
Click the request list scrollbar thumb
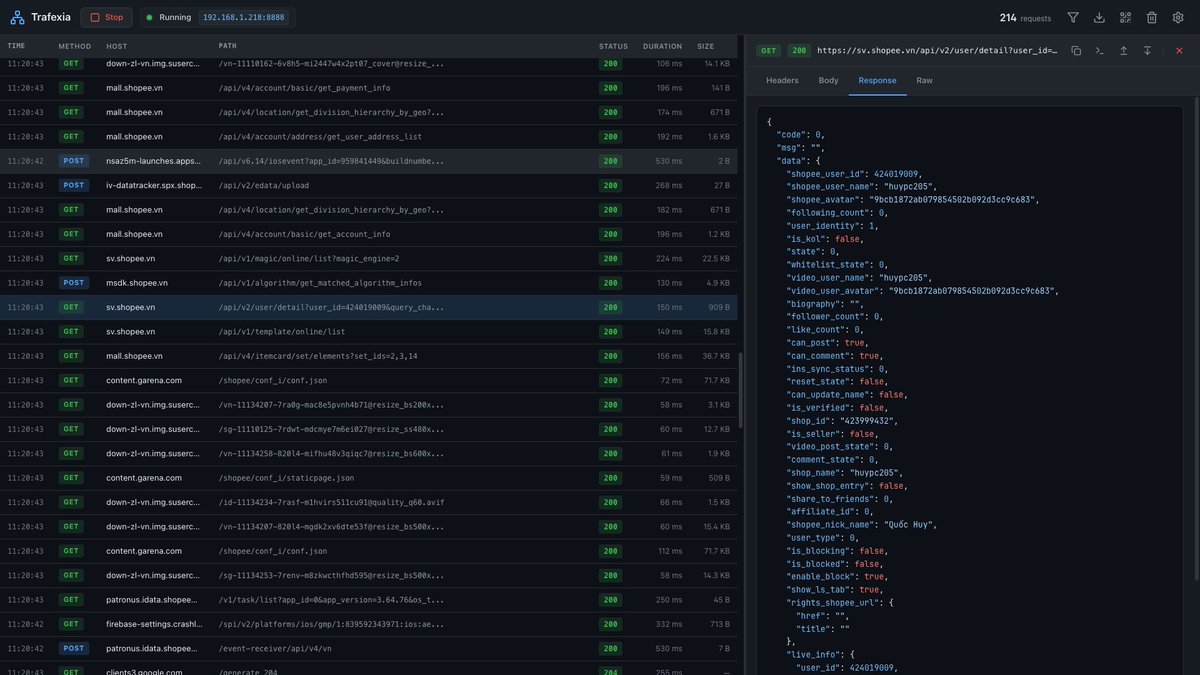[741, 390]
